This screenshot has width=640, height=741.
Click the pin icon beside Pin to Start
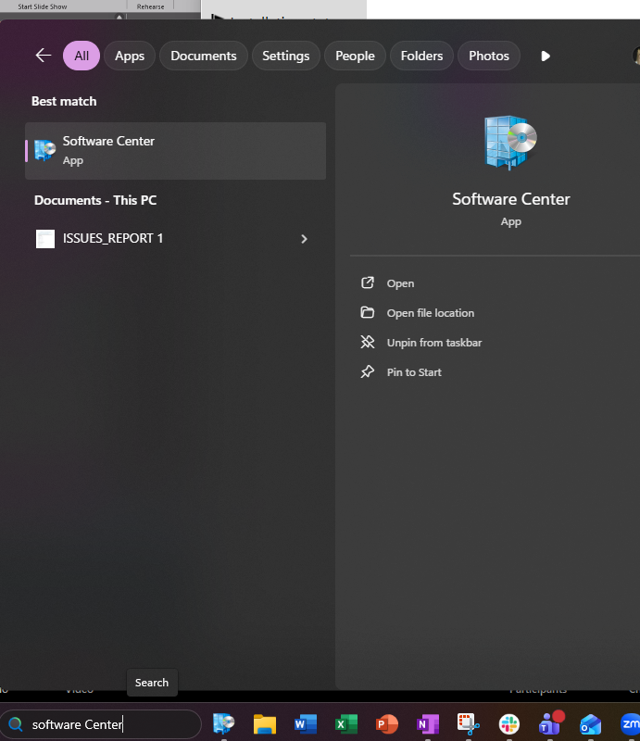pos(367,372)
